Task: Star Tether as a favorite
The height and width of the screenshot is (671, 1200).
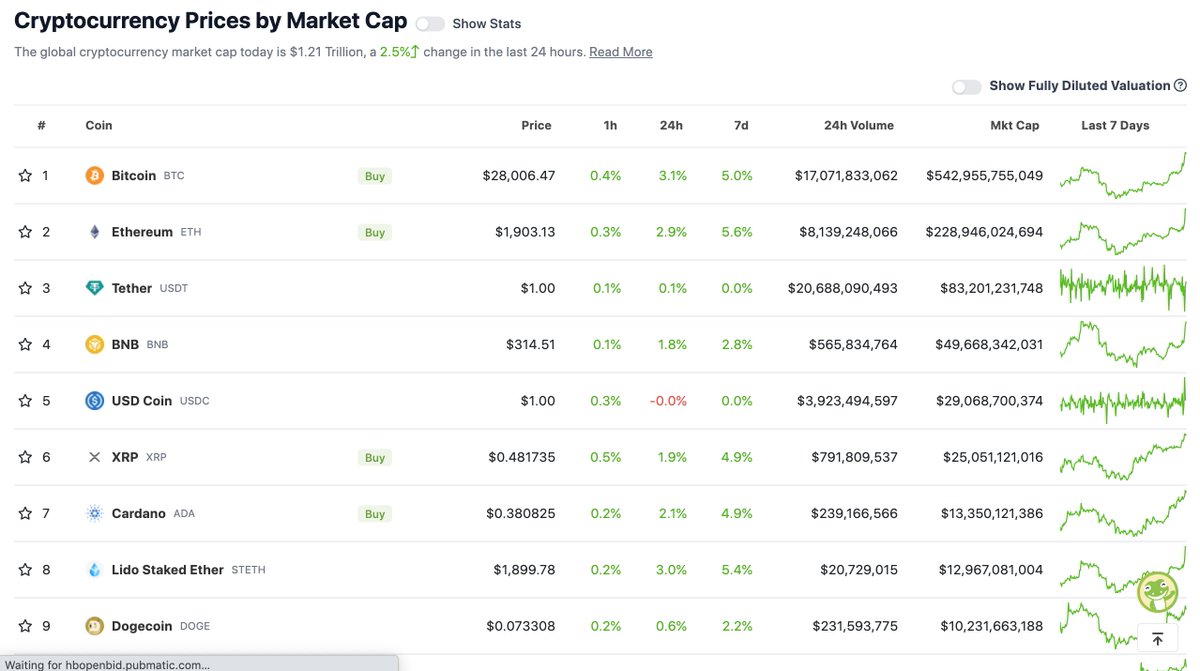Action: tap(25, 288)
